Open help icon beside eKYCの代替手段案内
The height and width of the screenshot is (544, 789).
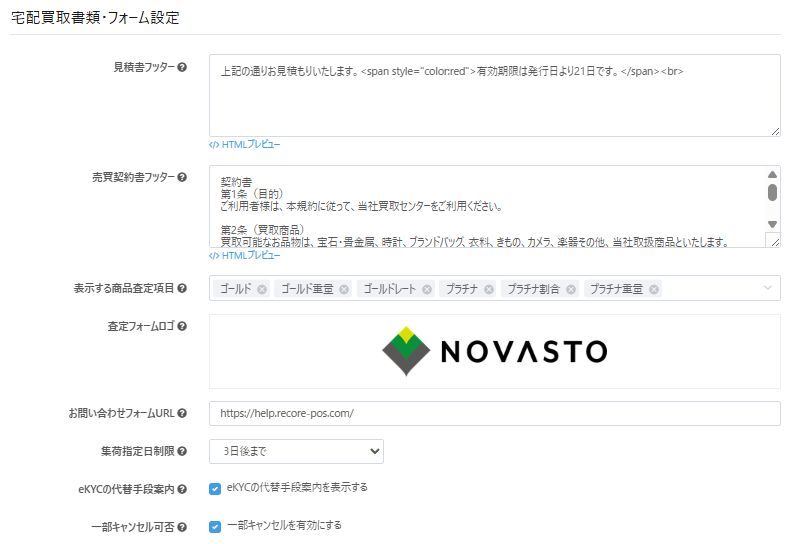click(182, 489)
